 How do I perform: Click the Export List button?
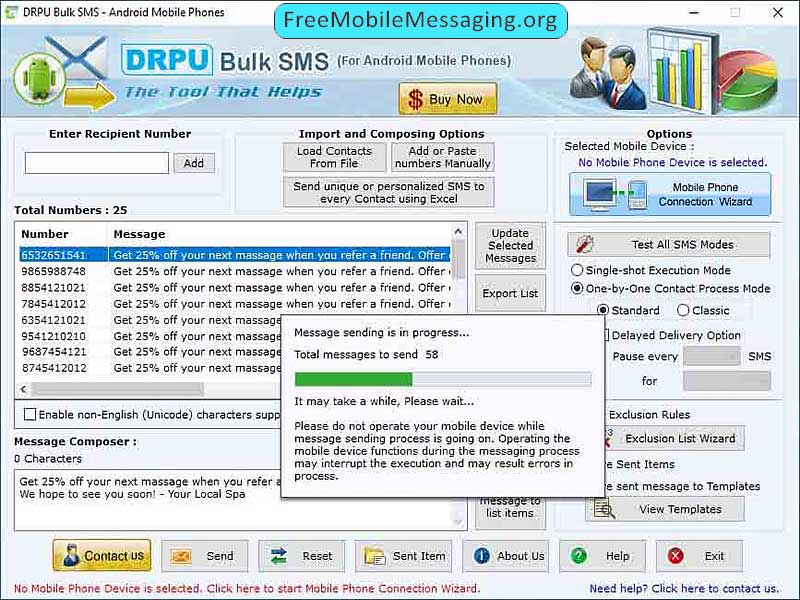[x=510, y=293]
